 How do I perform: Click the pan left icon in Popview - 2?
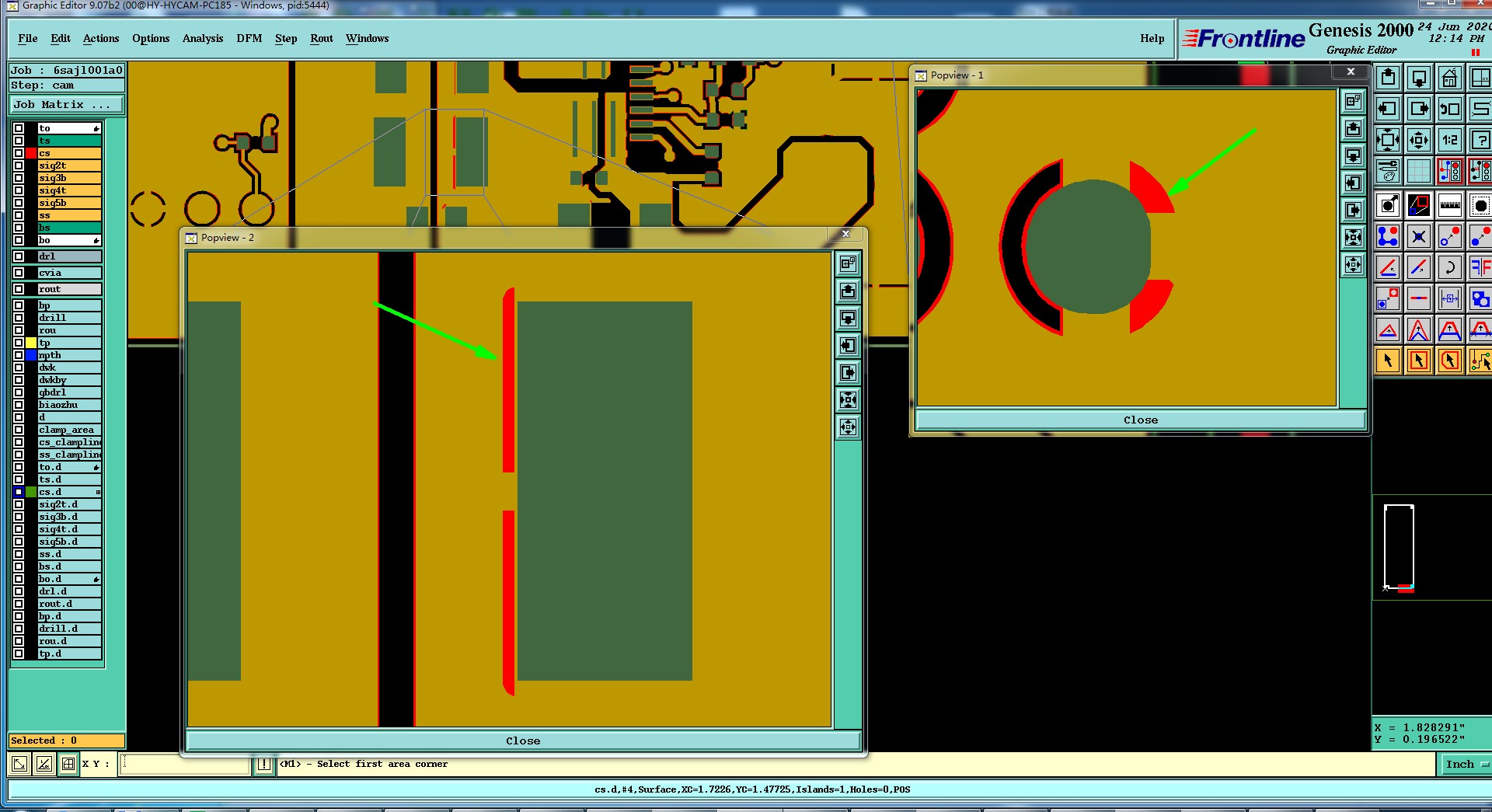(x=848, y=346)
